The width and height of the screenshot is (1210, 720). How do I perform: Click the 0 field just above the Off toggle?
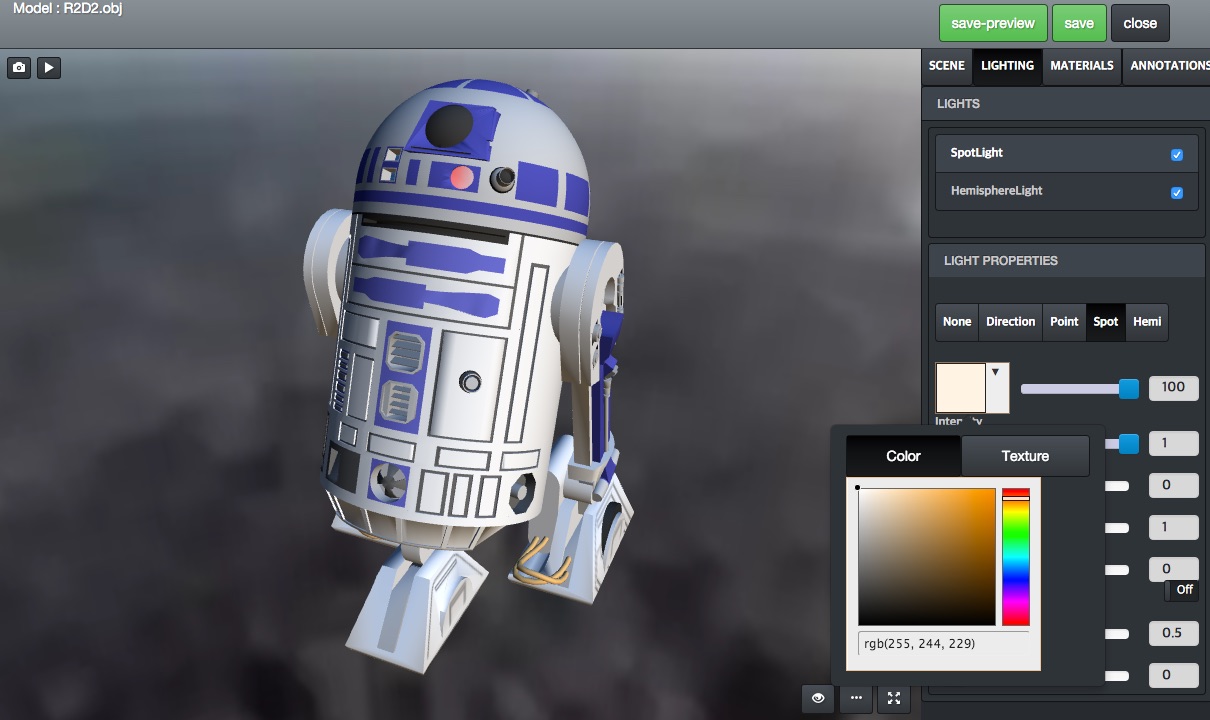point(1174,569)
